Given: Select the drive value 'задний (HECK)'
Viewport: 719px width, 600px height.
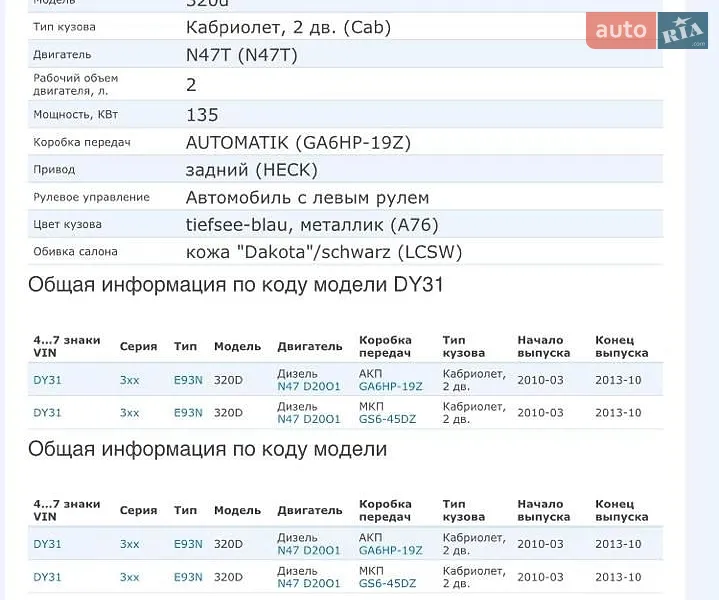Looking at the screenshot, I should [252, 170].
